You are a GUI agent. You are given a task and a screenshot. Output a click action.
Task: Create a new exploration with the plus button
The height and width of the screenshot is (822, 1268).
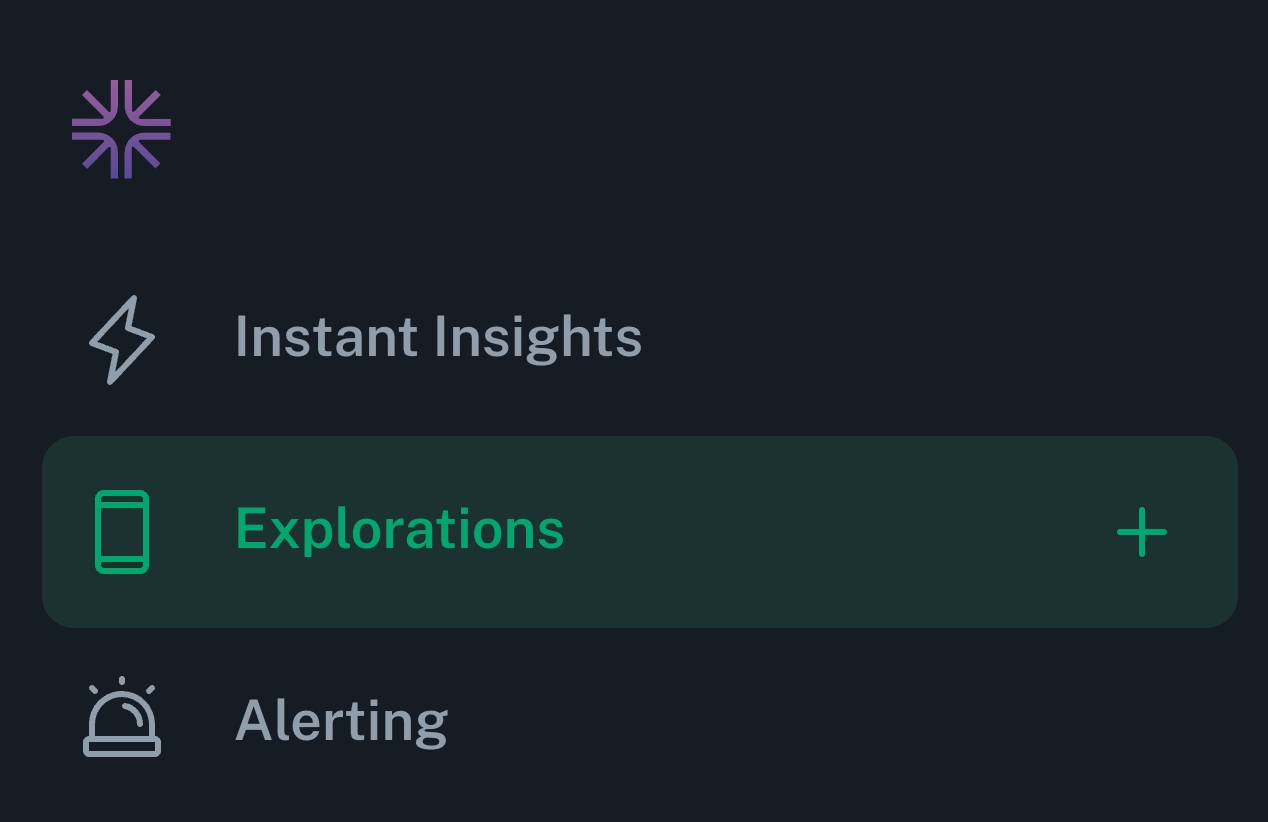(1142, 531)
